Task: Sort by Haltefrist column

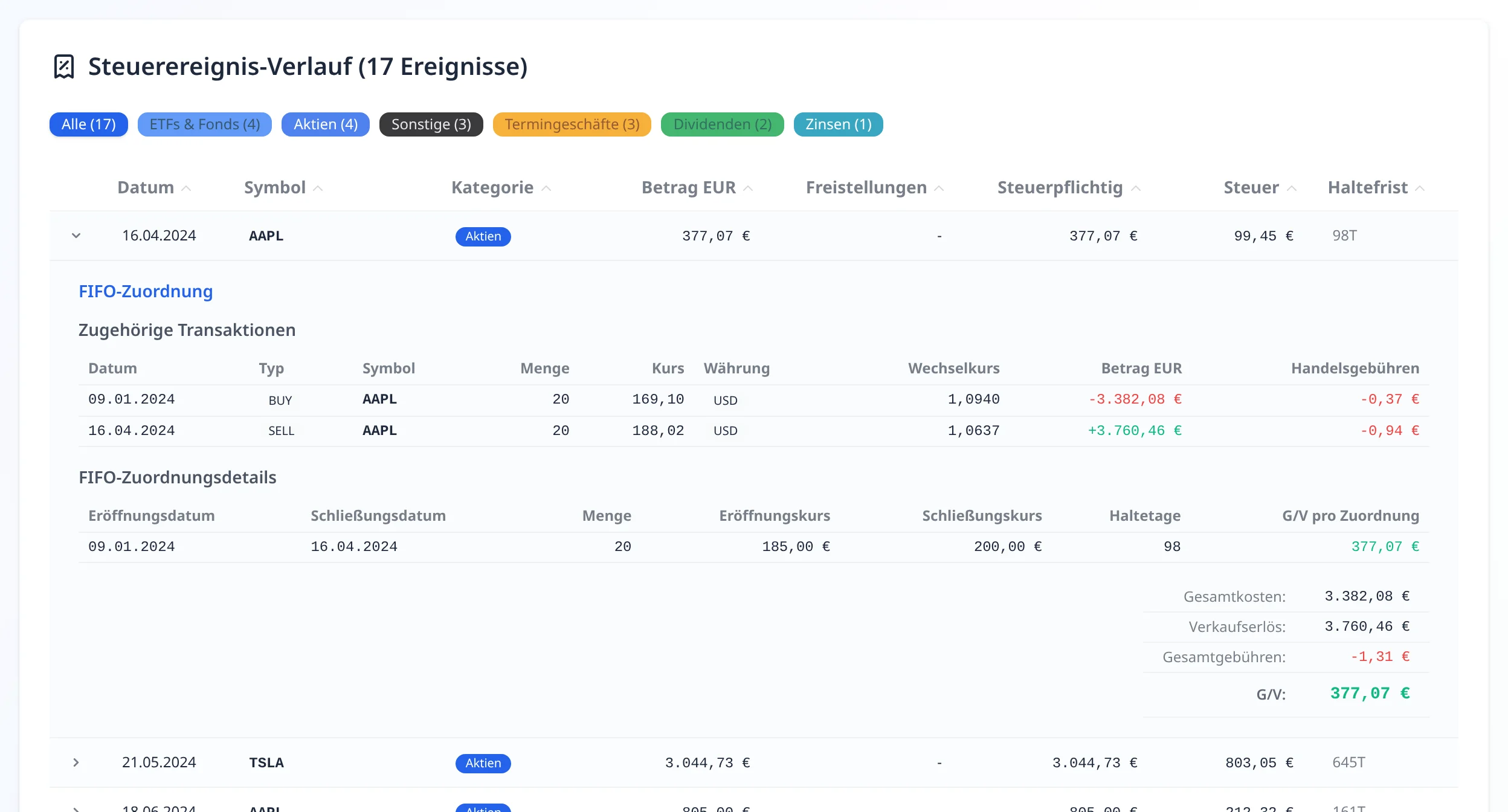Action: 1368,188
